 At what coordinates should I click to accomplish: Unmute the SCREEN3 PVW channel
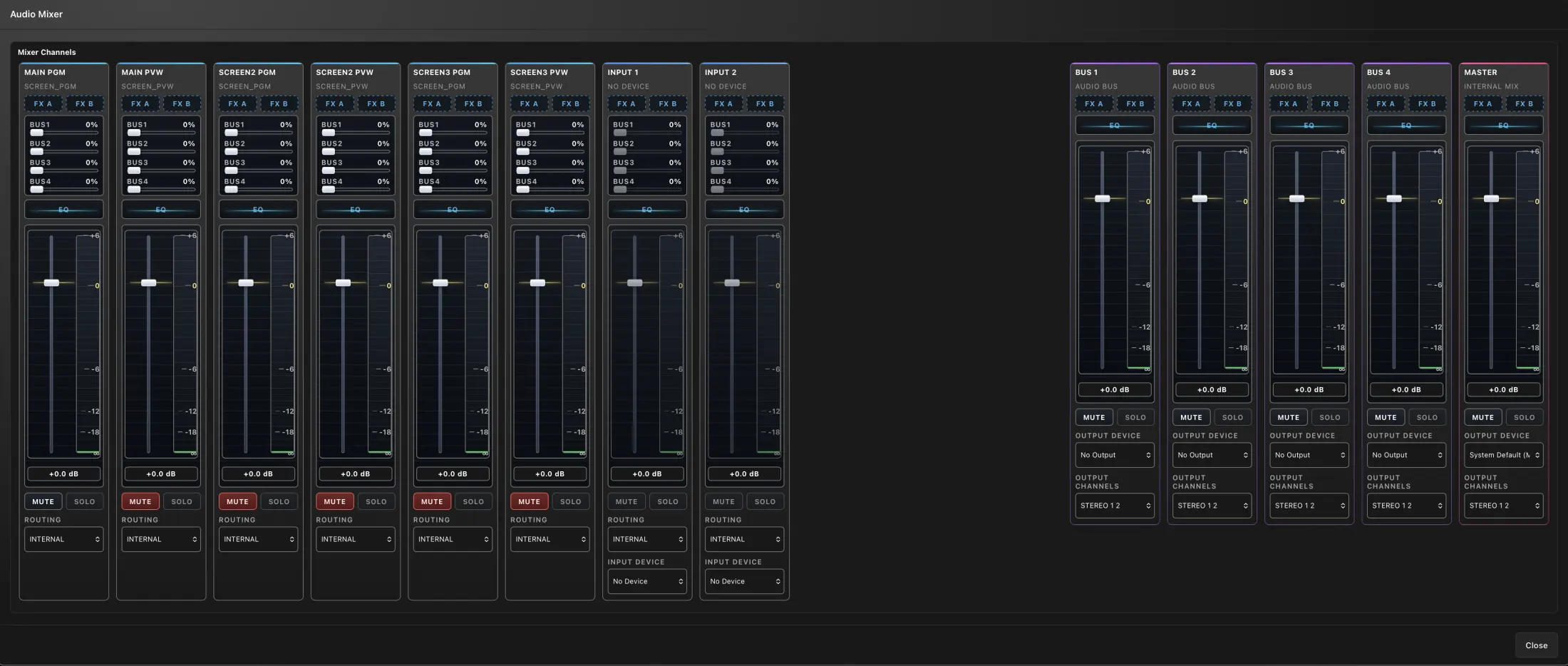point(529,501)
